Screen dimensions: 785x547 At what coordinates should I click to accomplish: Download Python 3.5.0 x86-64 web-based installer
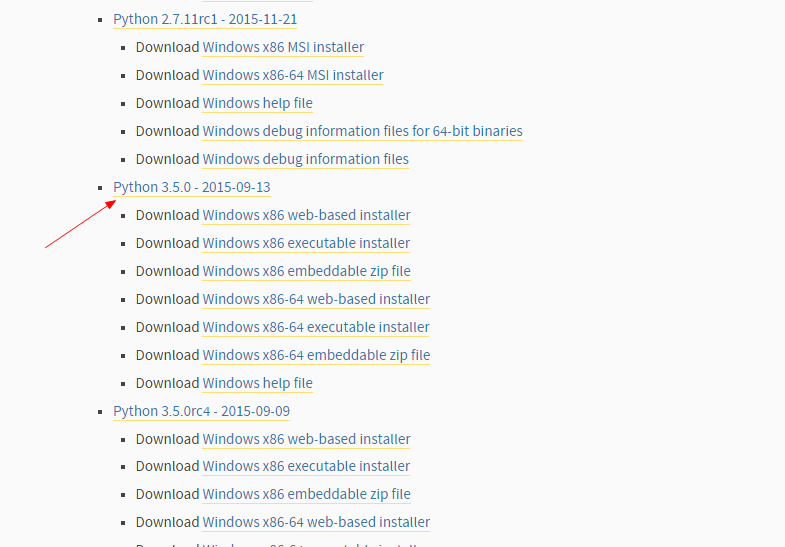click(316, 300)
